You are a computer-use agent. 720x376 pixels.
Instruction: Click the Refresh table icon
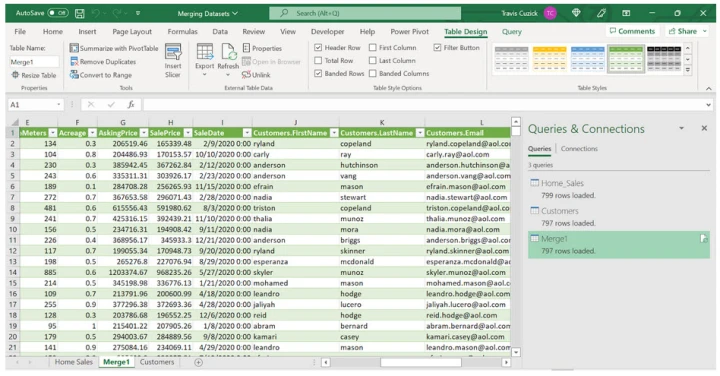tap(228, 52)
